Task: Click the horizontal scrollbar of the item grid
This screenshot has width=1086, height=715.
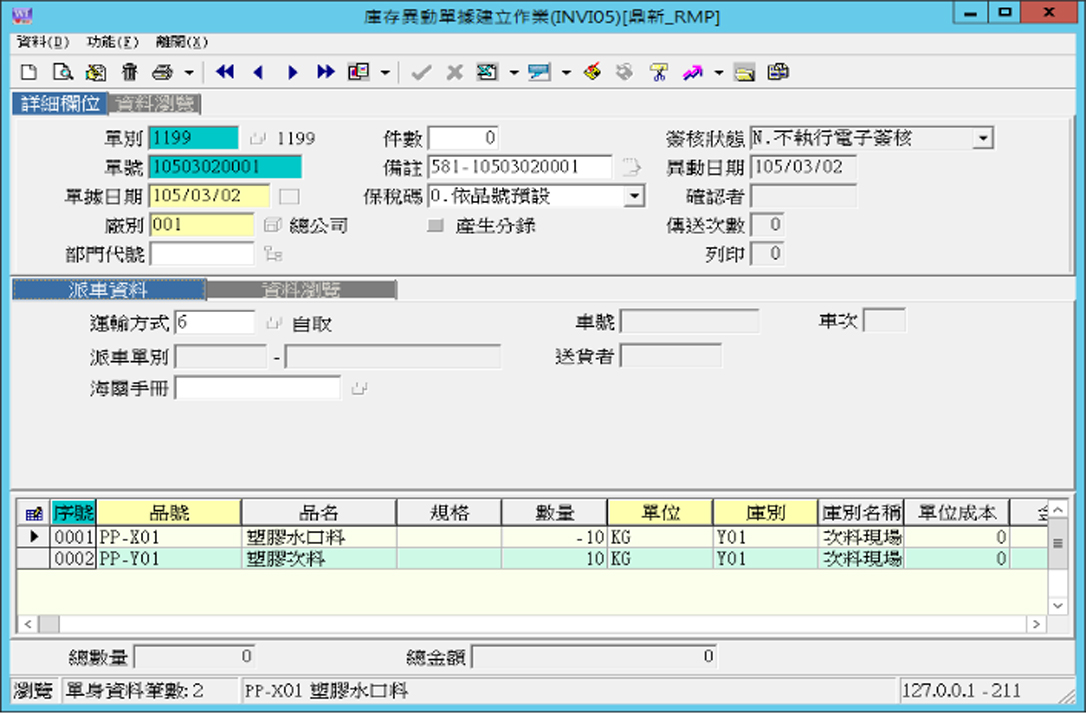Action: coord(530,624)
